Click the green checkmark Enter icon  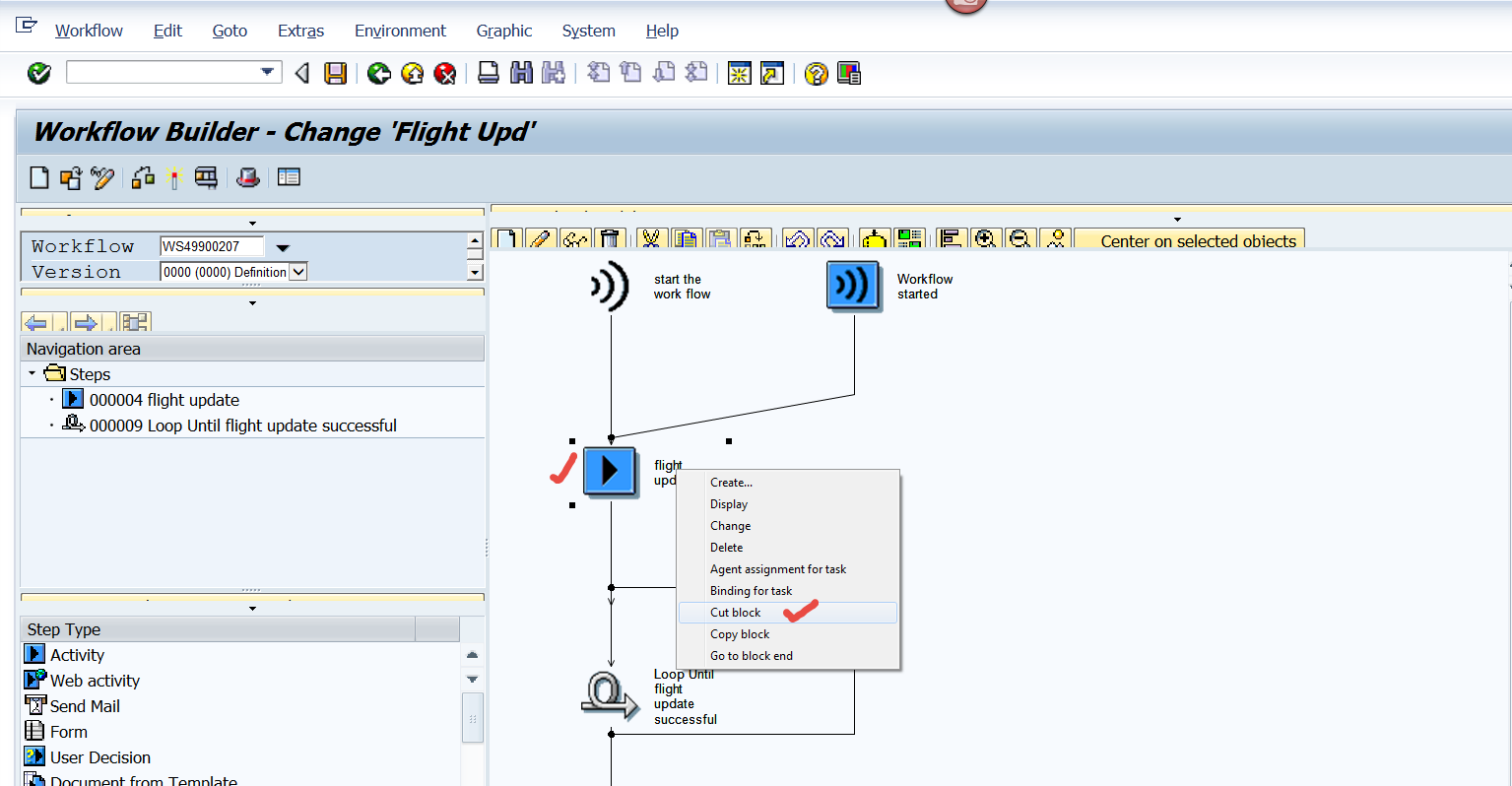click(x=39, y=73)
